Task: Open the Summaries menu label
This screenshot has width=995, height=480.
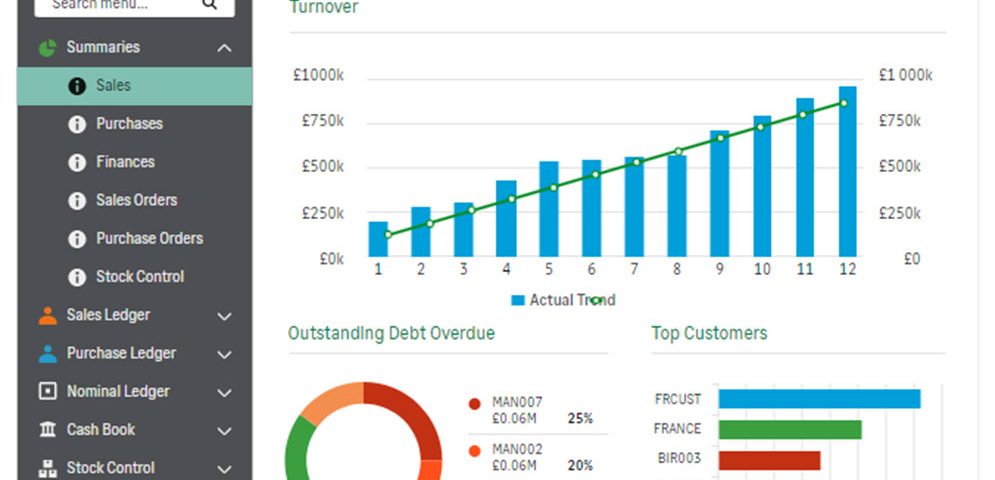Action: click(x=103, y=47)
